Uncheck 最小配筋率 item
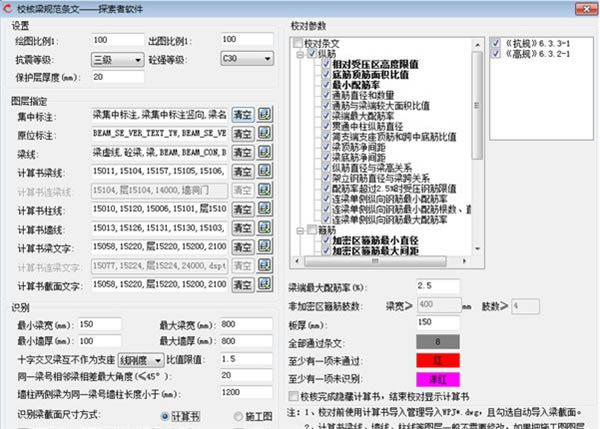600x429 pixels. tap(326, 85)
